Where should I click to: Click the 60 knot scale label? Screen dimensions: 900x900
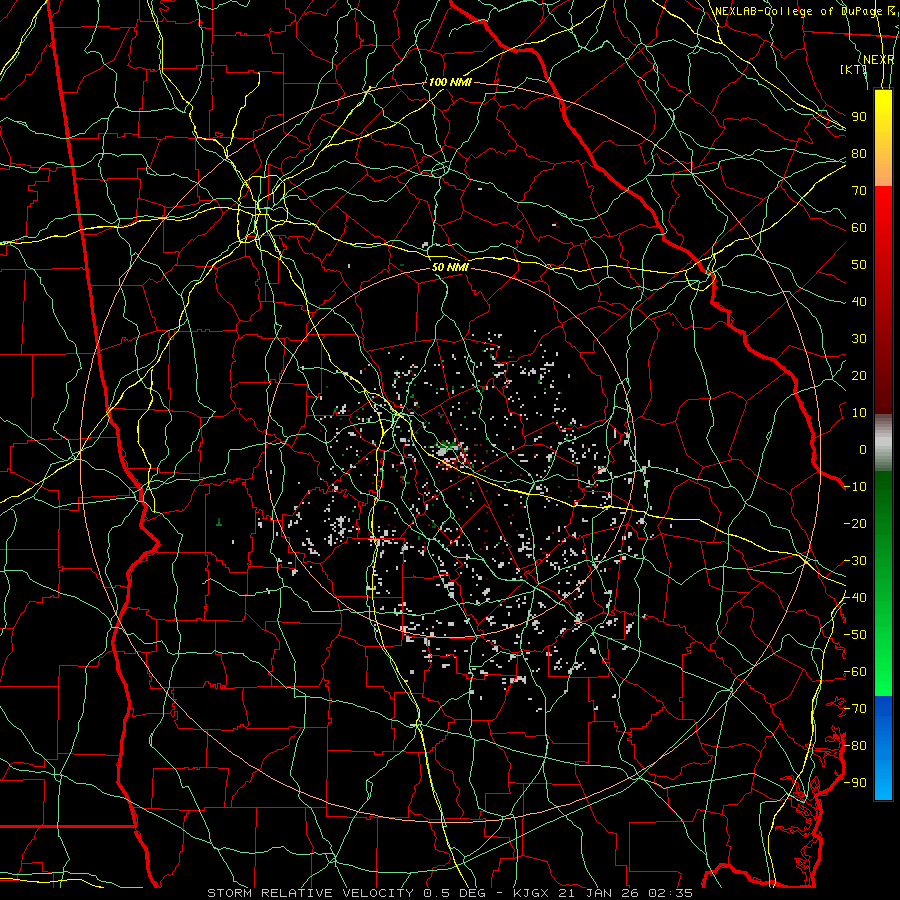pyautogui.click(x=859, y=227)
